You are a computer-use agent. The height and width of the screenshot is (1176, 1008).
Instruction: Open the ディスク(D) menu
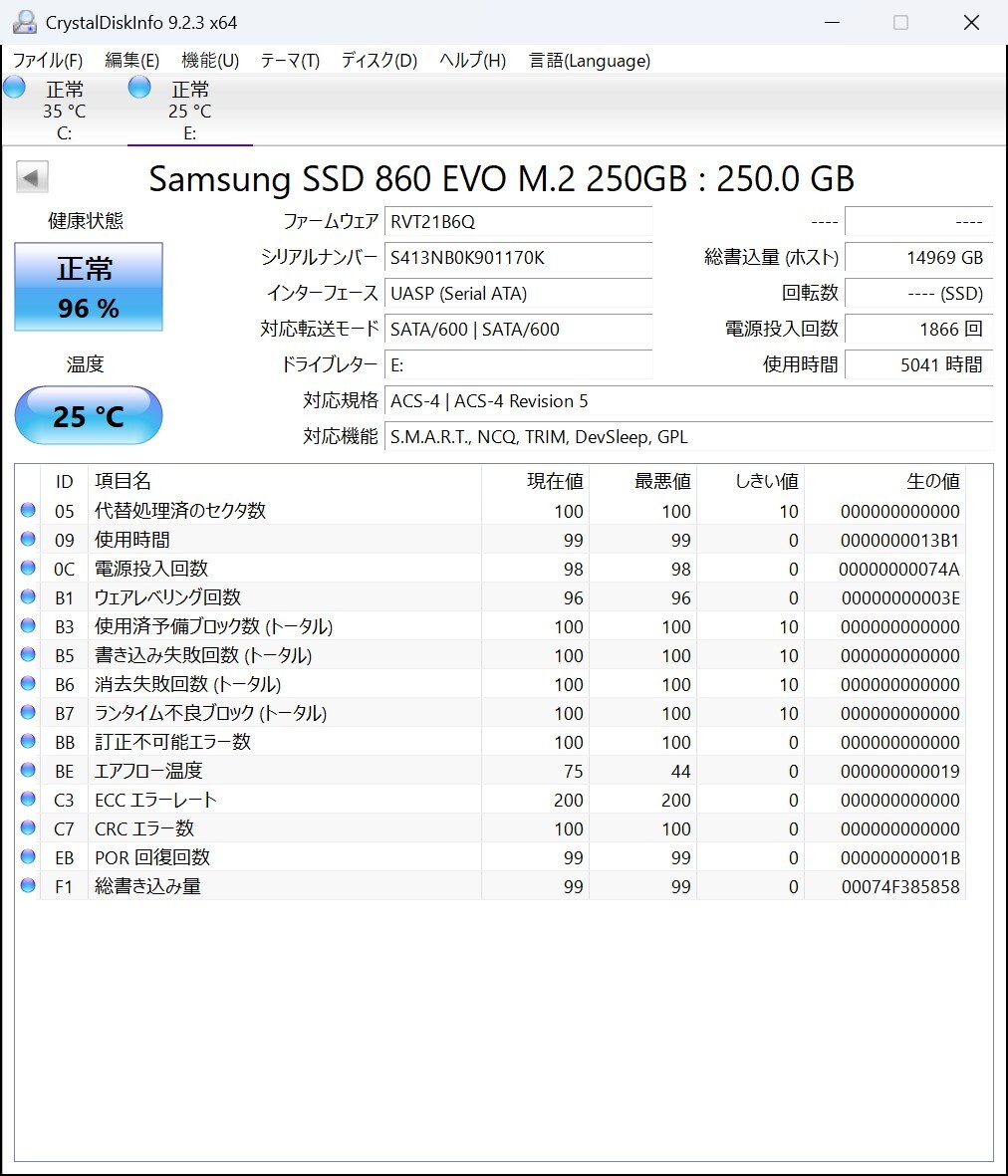[378, 61]
